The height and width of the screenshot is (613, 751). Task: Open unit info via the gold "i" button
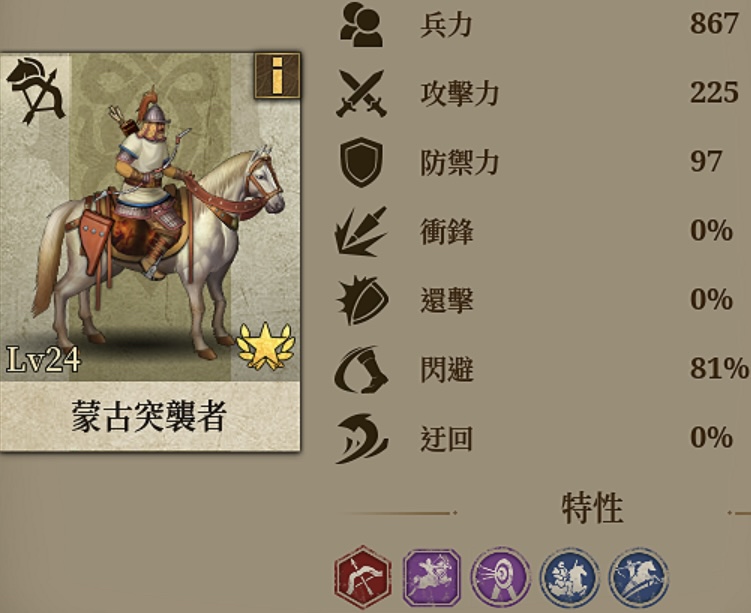click(277, 76)
